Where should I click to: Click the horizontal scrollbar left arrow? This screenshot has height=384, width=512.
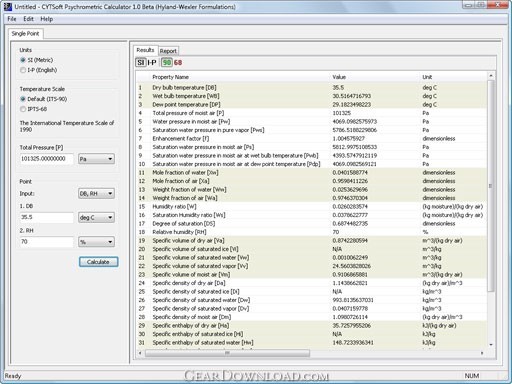(140, 353)
